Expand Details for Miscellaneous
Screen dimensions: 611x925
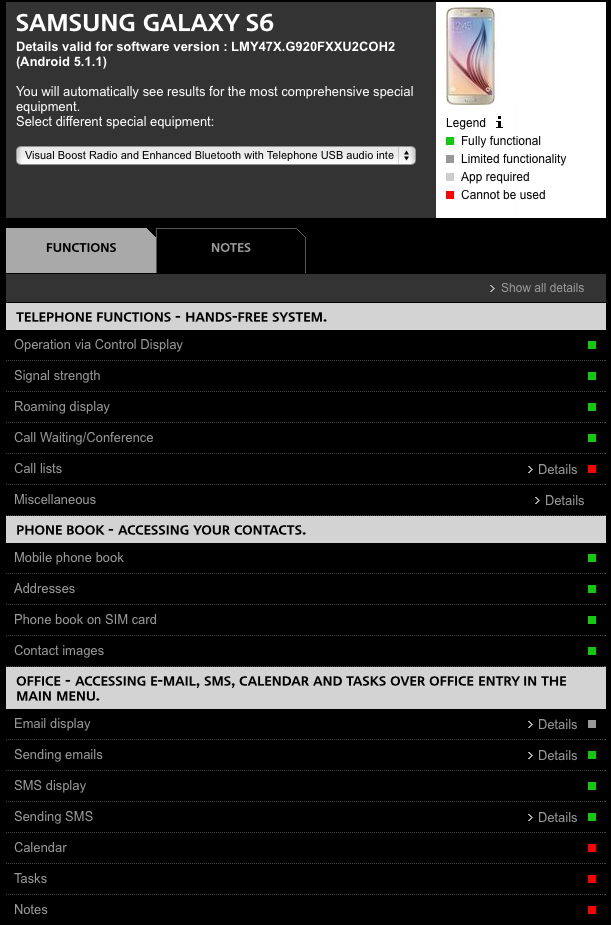tap(559, 500)
